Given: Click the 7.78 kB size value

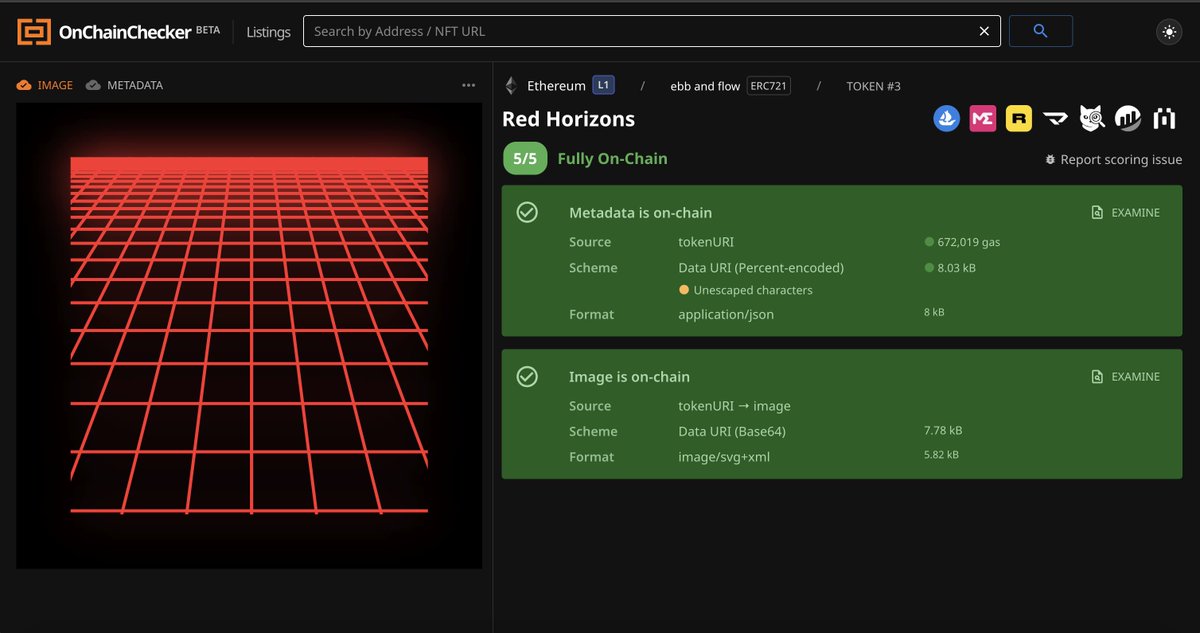Looking at the screenshot, I should tap(943, 430).
